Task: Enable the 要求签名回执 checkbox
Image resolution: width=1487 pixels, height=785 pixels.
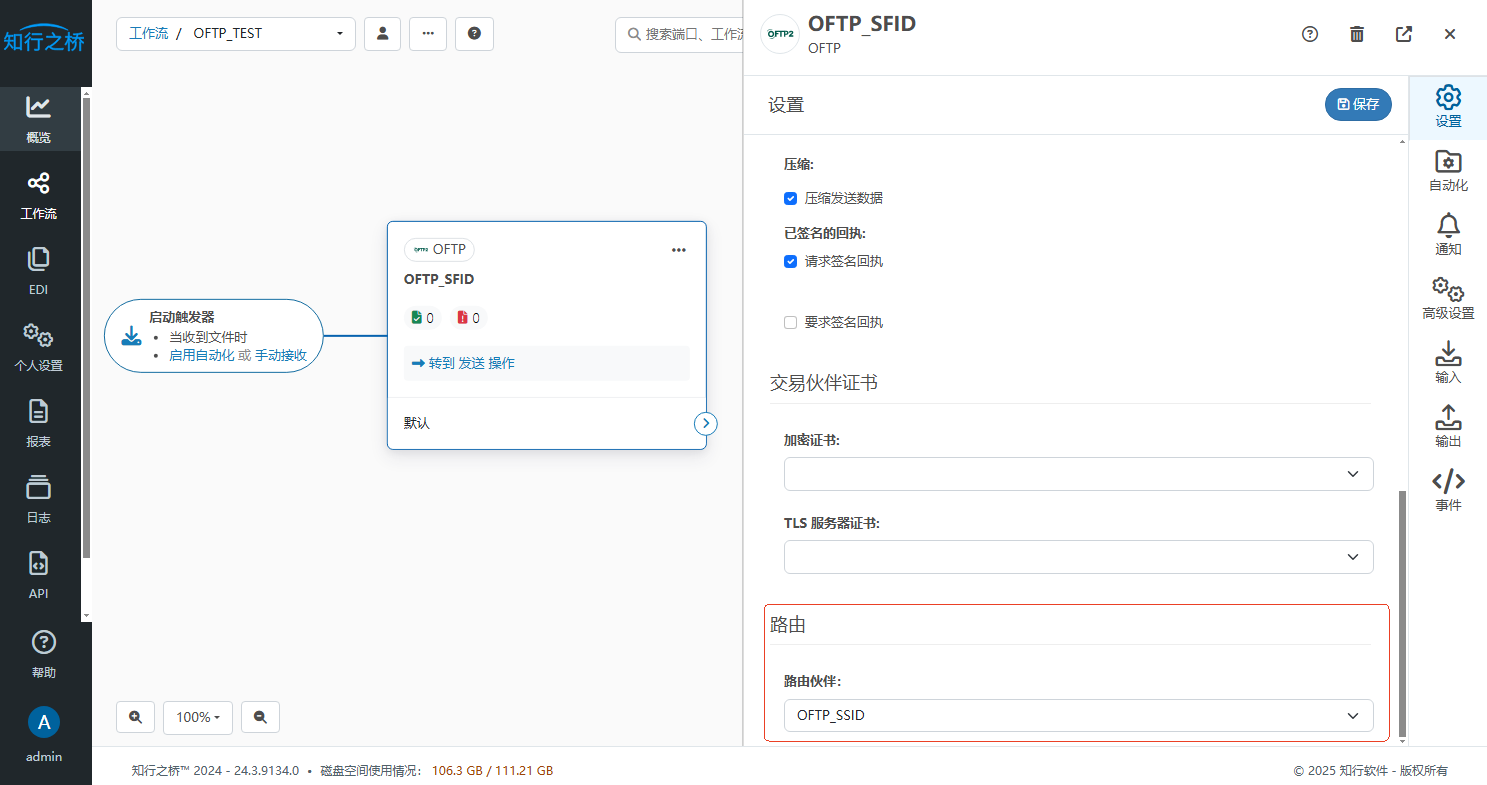Action: 790,322
